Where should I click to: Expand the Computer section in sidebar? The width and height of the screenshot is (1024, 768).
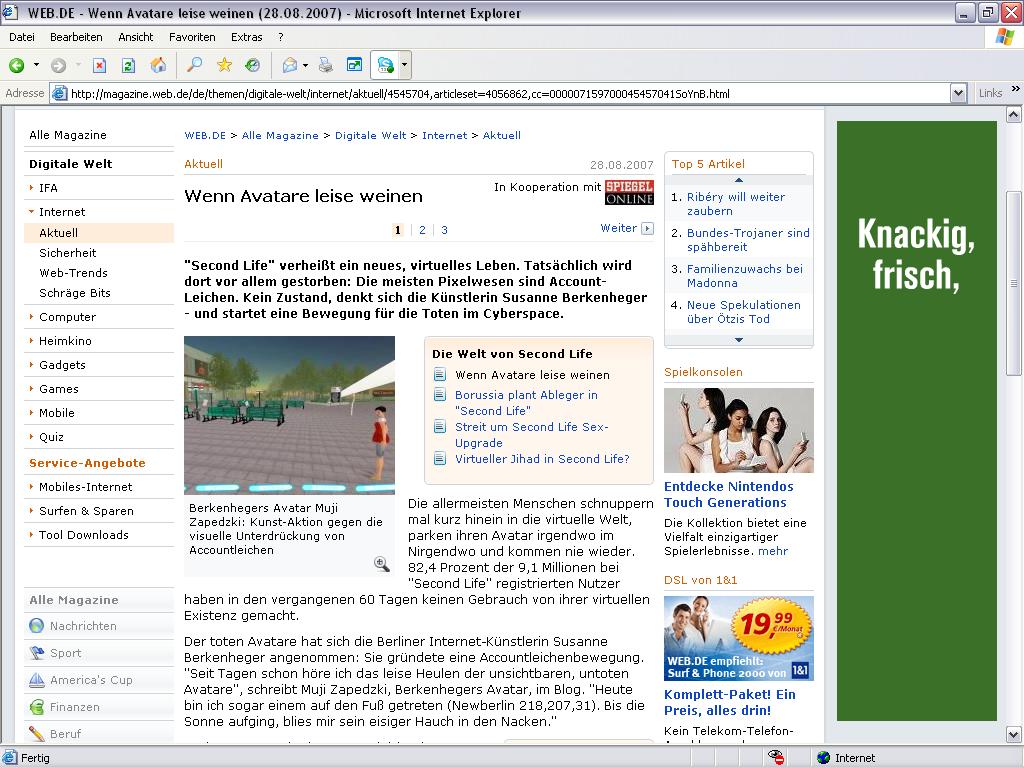67,317
